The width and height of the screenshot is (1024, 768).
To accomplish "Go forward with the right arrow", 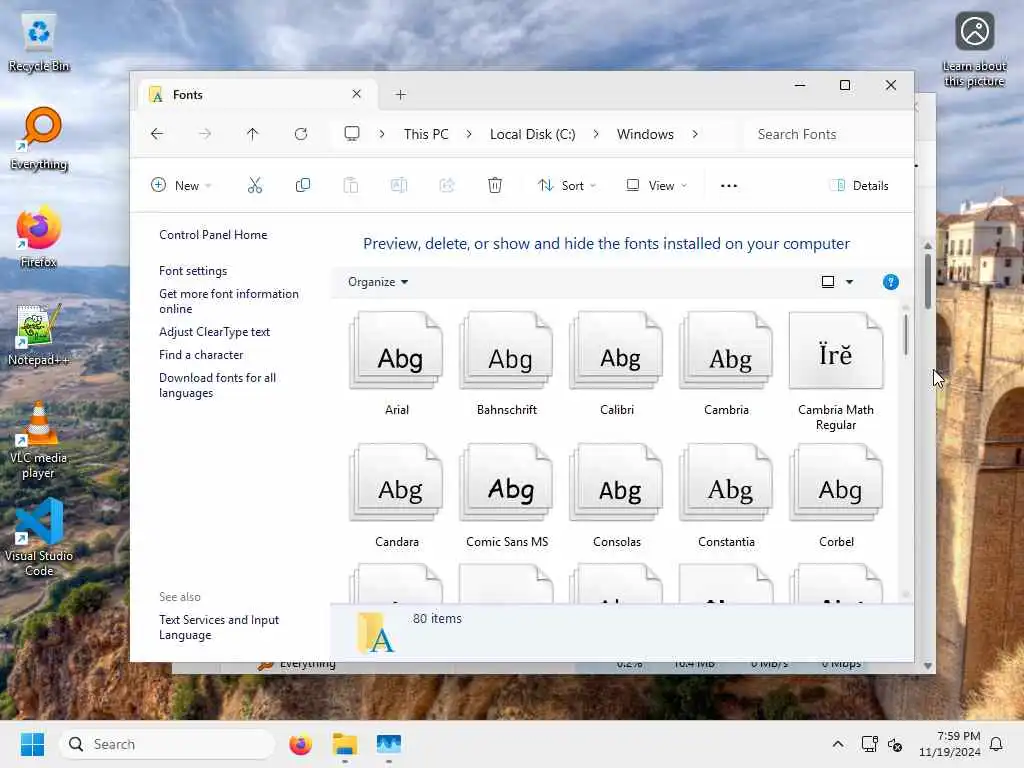I will click(205, 134).
